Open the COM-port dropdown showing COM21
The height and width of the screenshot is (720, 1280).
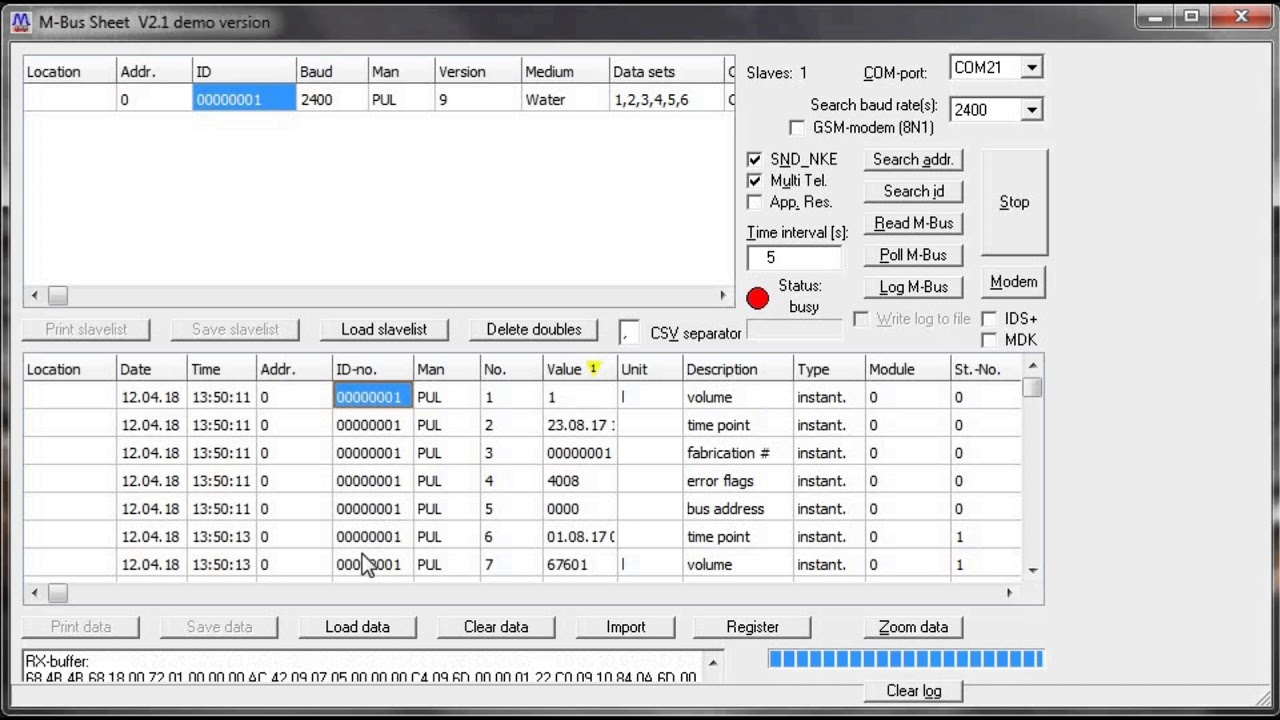pyautogui.click(x=1031, y=68)
